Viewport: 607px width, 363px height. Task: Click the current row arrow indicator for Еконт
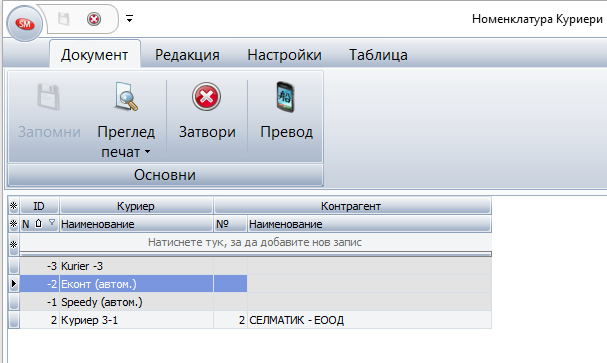coord(14,284)
